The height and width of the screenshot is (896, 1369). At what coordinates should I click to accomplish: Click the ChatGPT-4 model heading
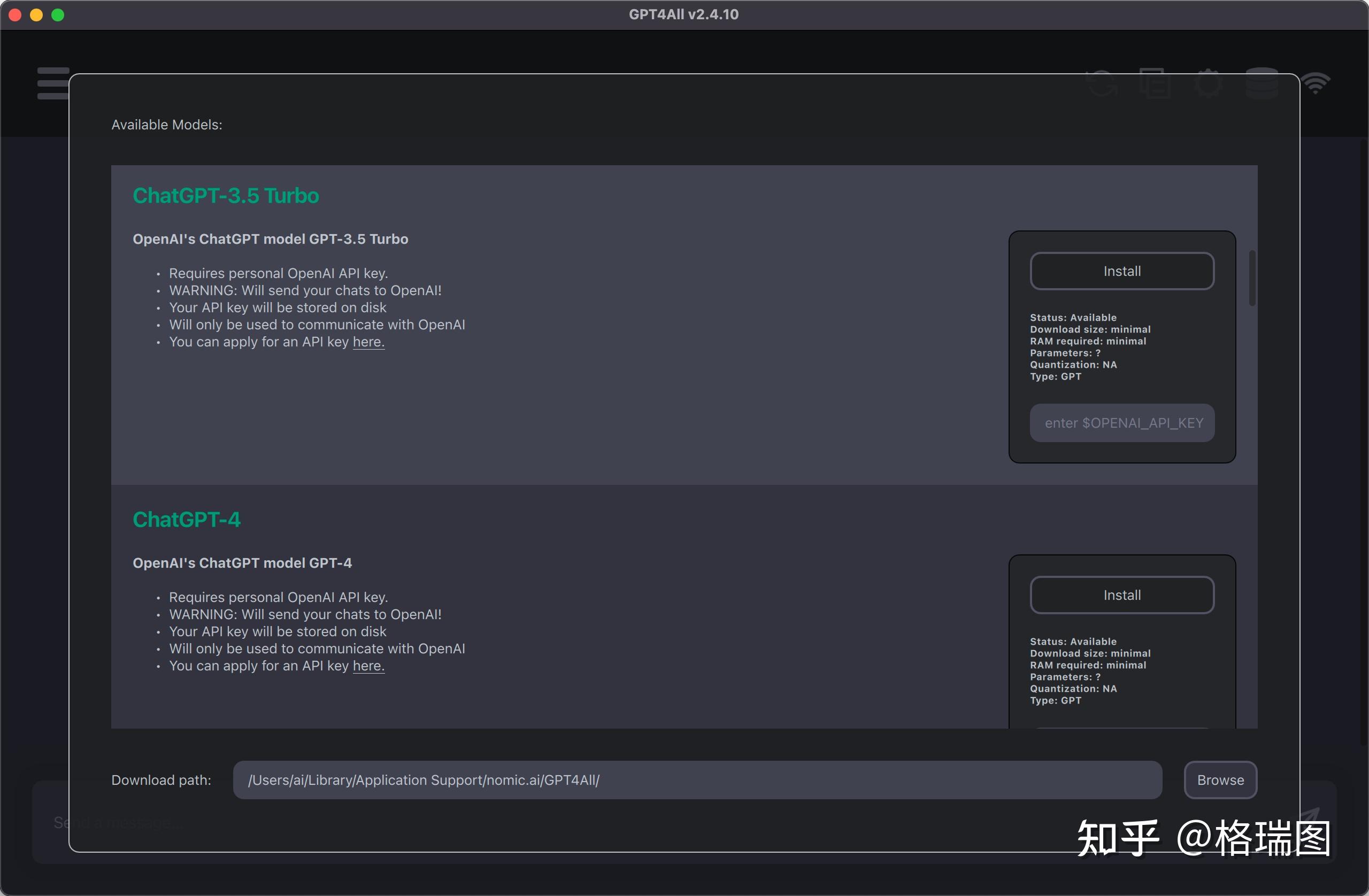click(187, 519)
